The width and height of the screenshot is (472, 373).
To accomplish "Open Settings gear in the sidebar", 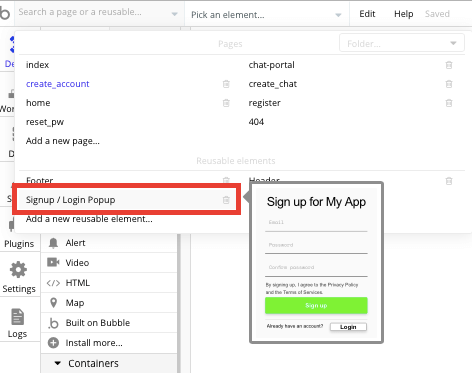I will coord(18,270).
